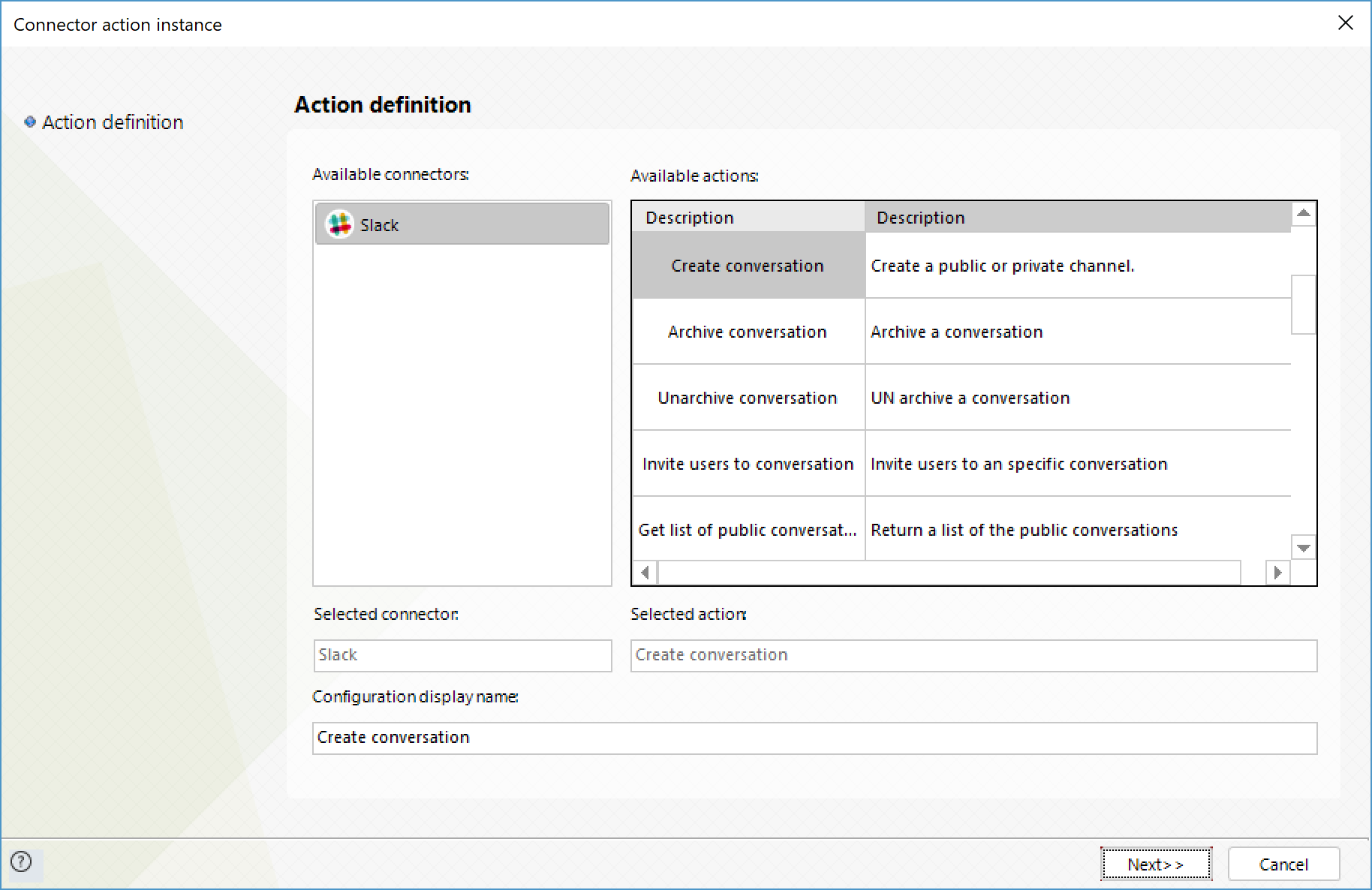Select the Unarchive conversation action

748,398
